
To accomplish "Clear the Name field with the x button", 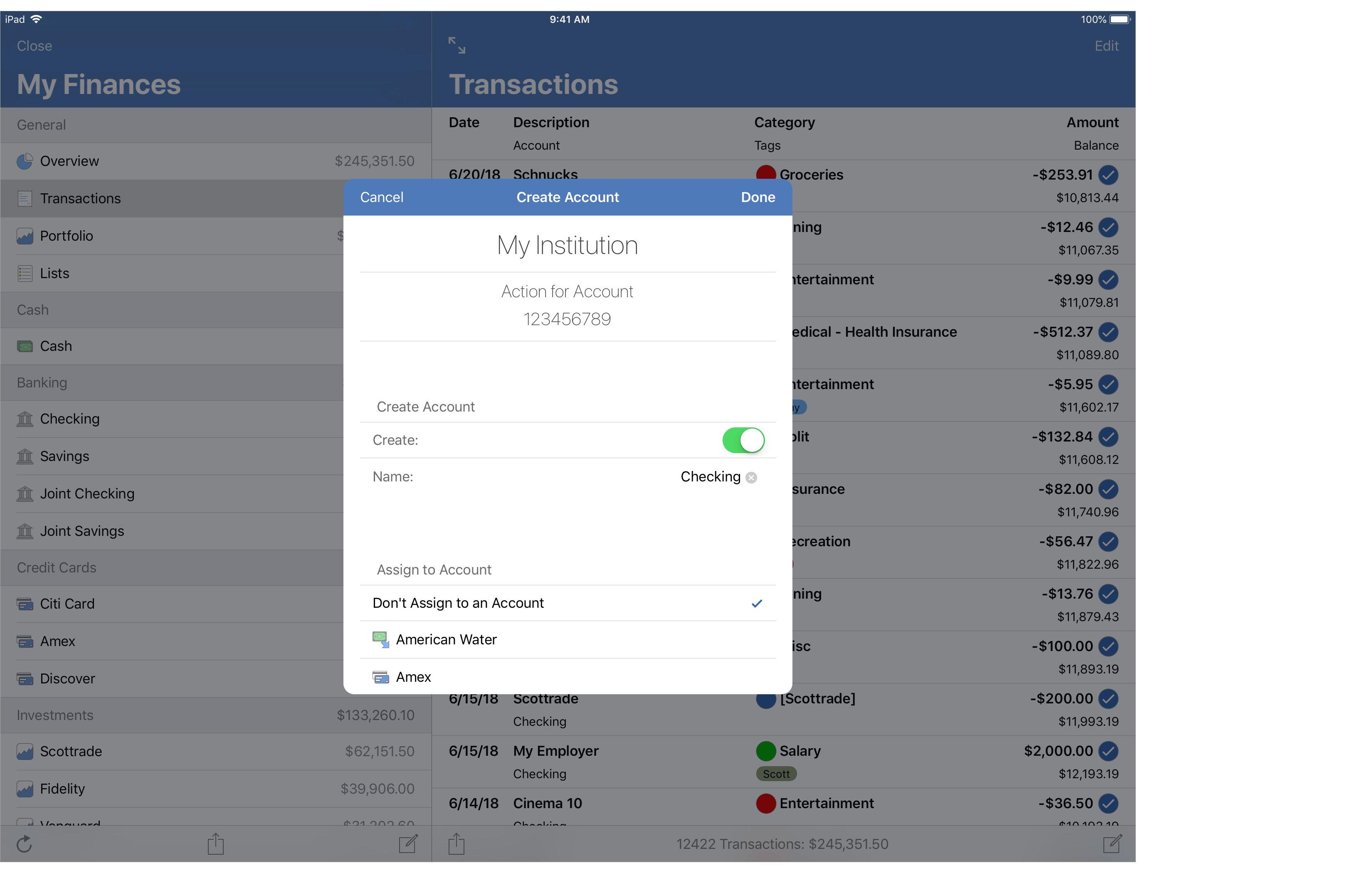I will click(752, 478).
